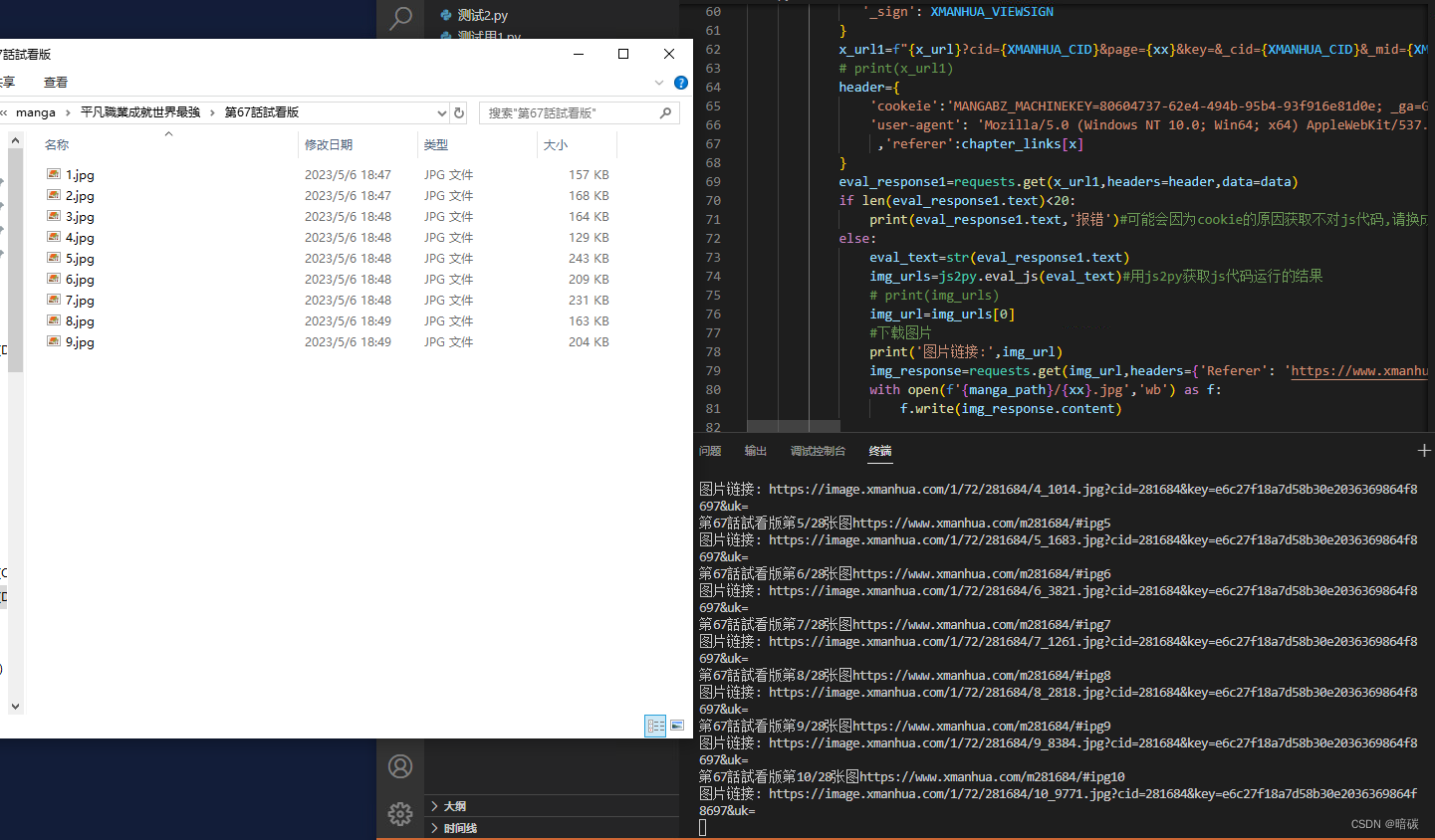Click breadcrumb chevron after manga
Screen dimensions: 1435x840
pyautogui.click(x=68, y=112)
